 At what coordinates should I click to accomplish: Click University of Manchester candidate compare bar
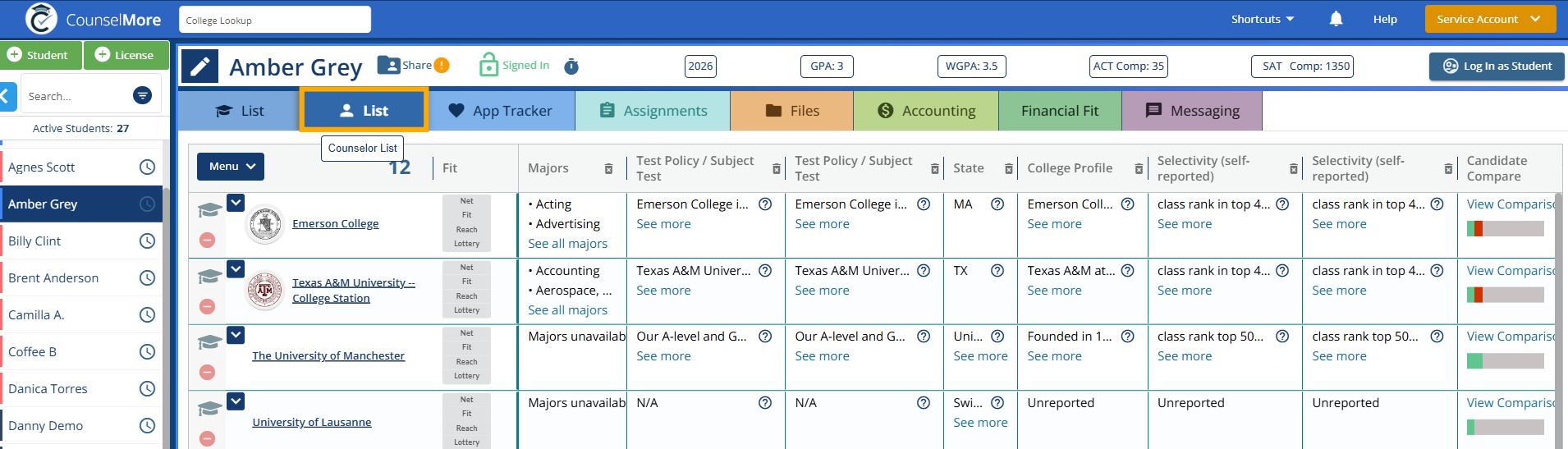click(1506, 361)
